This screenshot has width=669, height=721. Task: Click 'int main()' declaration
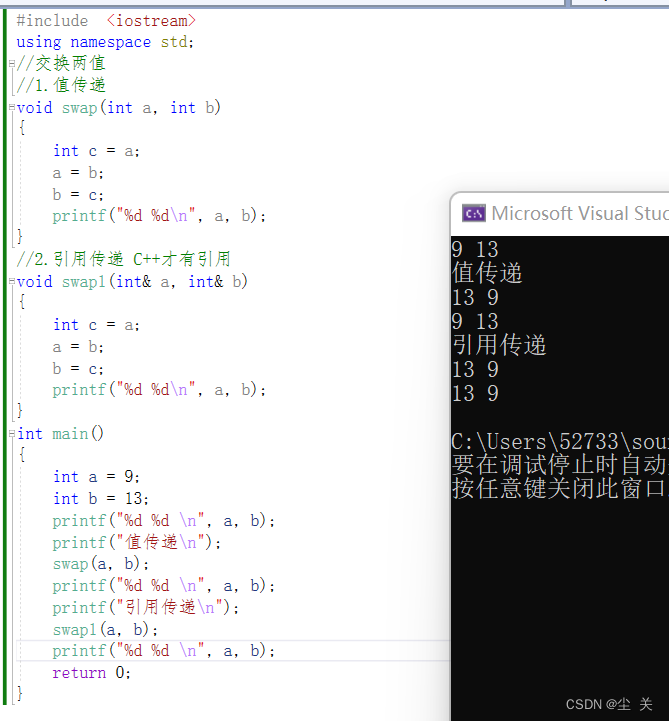pos(60,434)
